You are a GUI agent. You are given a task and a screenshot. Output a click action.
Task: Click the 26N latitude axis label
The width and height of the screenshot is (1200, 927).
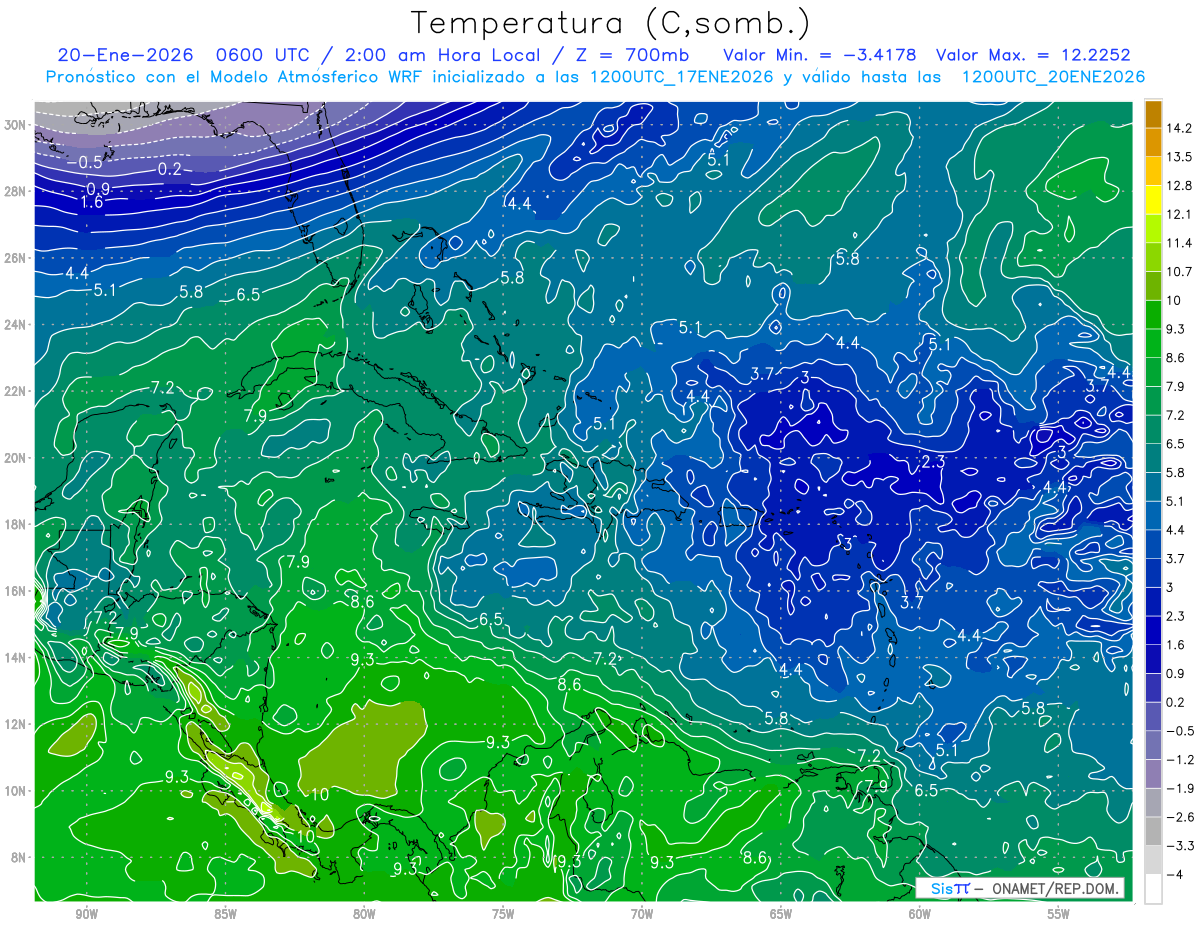[17, 258]
